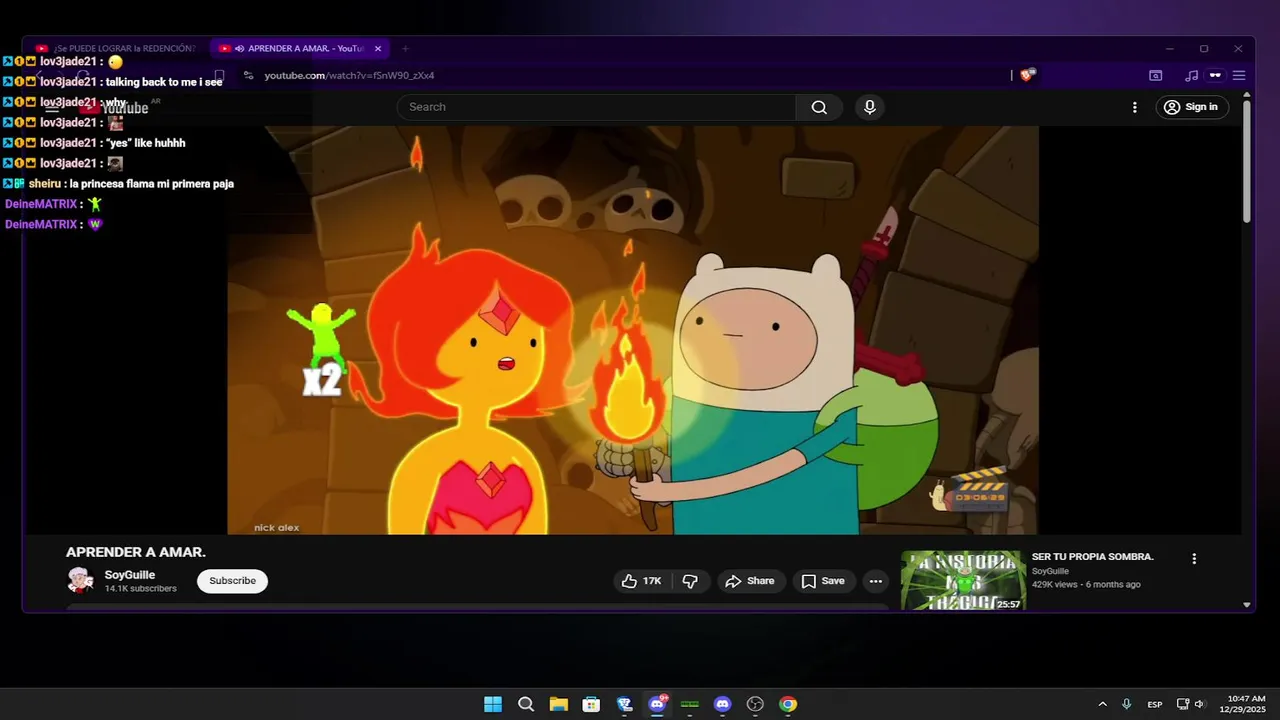Open SoyGuille channel name link
Image resolution: width=1280 pixels, height=720 pixels.
(x=131, y=575)
